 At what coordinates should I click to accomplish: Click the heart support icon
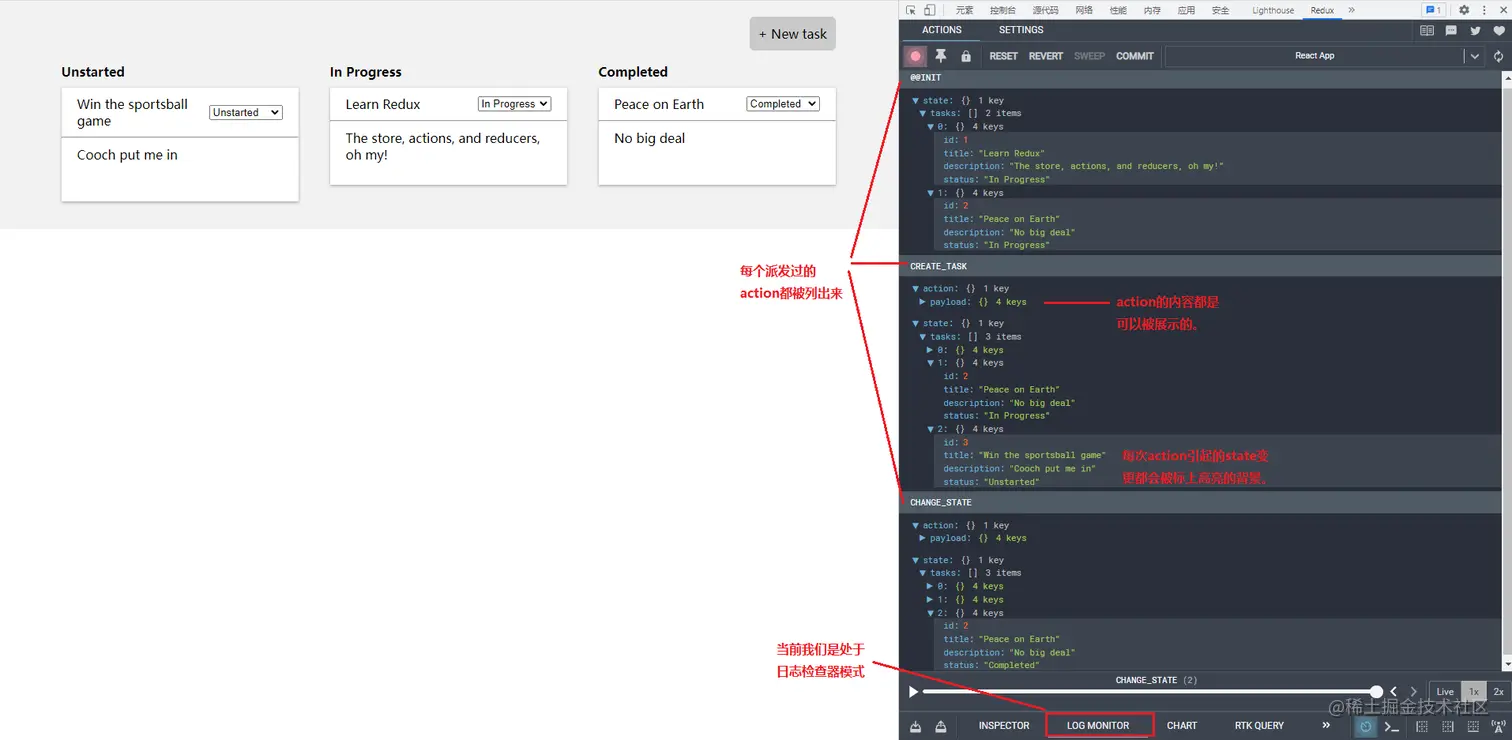pyautogui.click(x=1499, y=31)
